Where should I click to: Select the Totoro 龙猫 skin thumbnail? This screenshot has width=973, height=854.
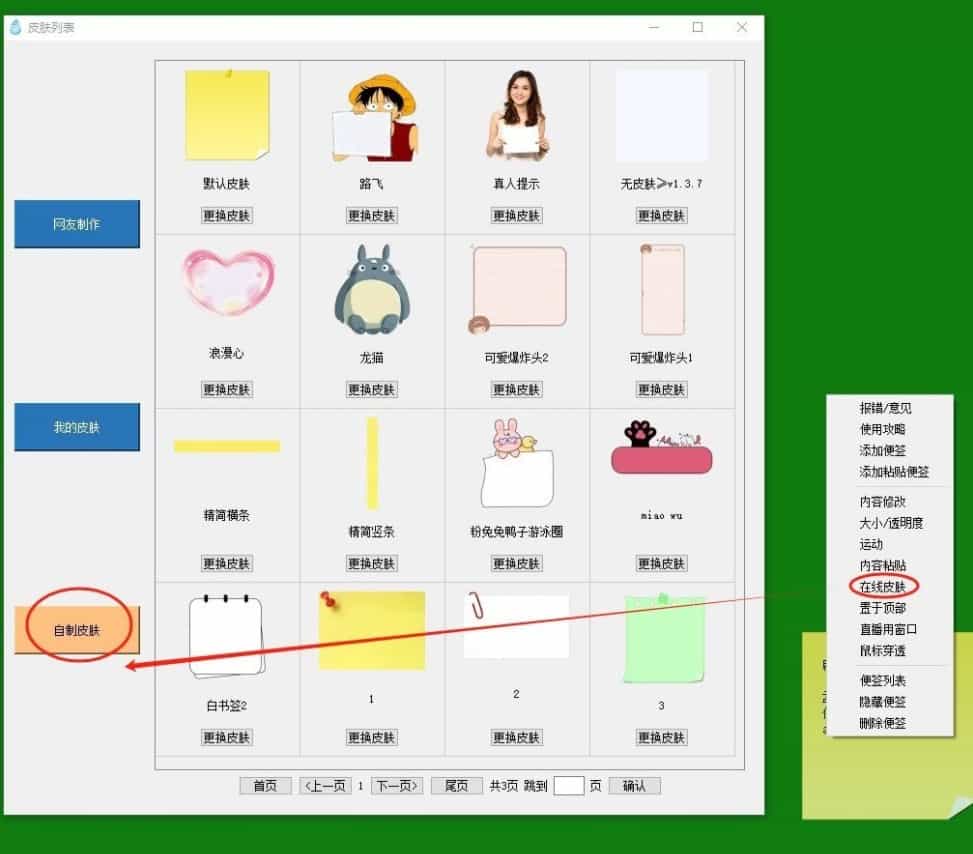pos(371,290)
